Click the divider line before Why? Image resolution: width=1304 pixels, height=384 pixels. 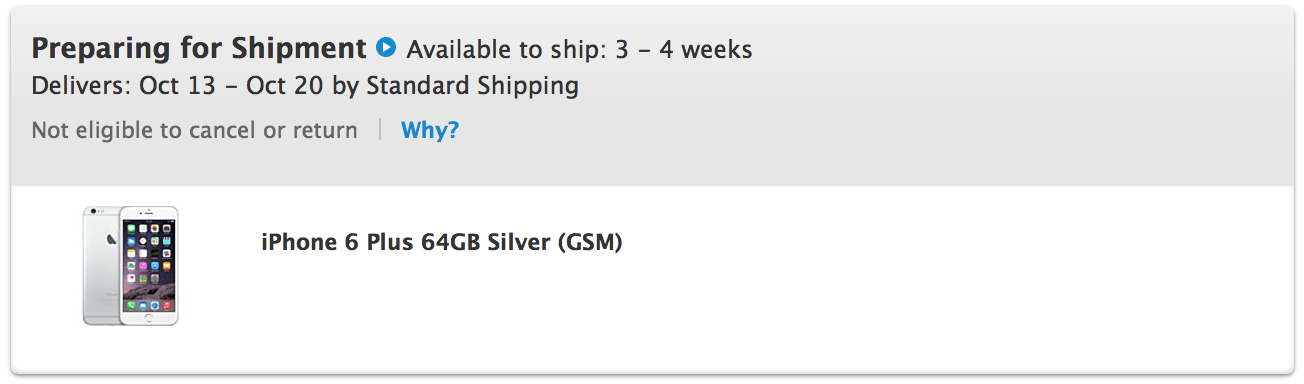380,130
